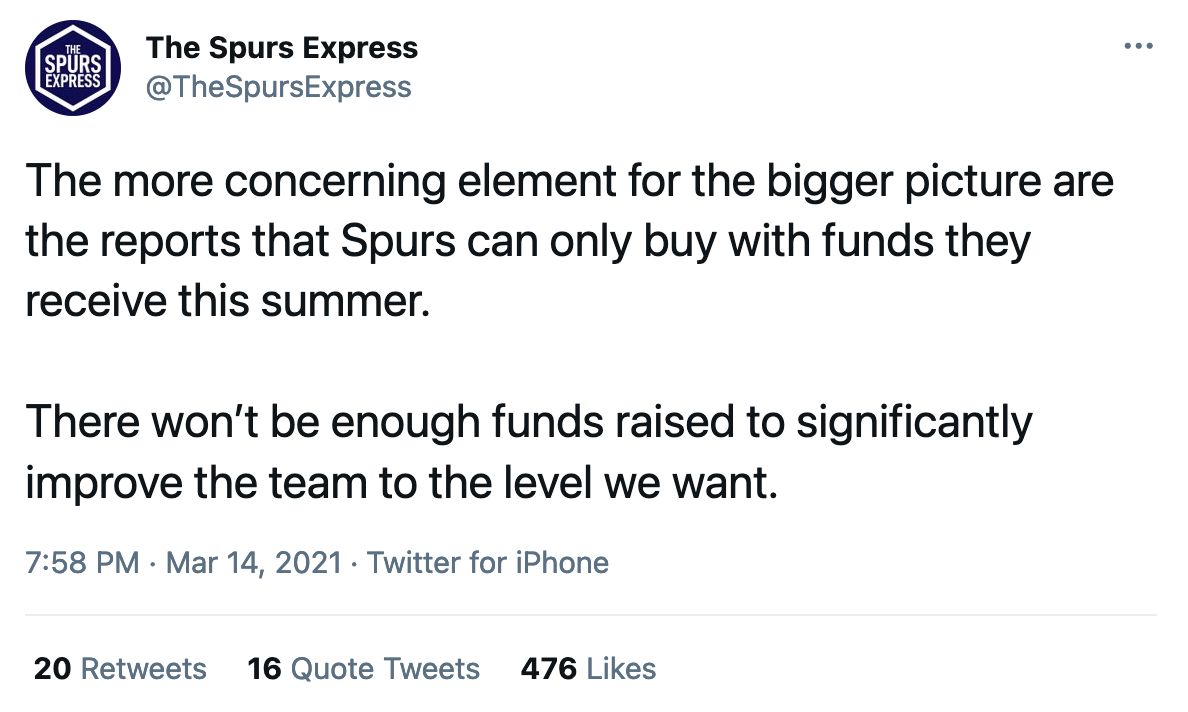Viewport: 1188px width, 712px height.
Task: Show who gave the 476 Likes
Action: pos(588,668)
